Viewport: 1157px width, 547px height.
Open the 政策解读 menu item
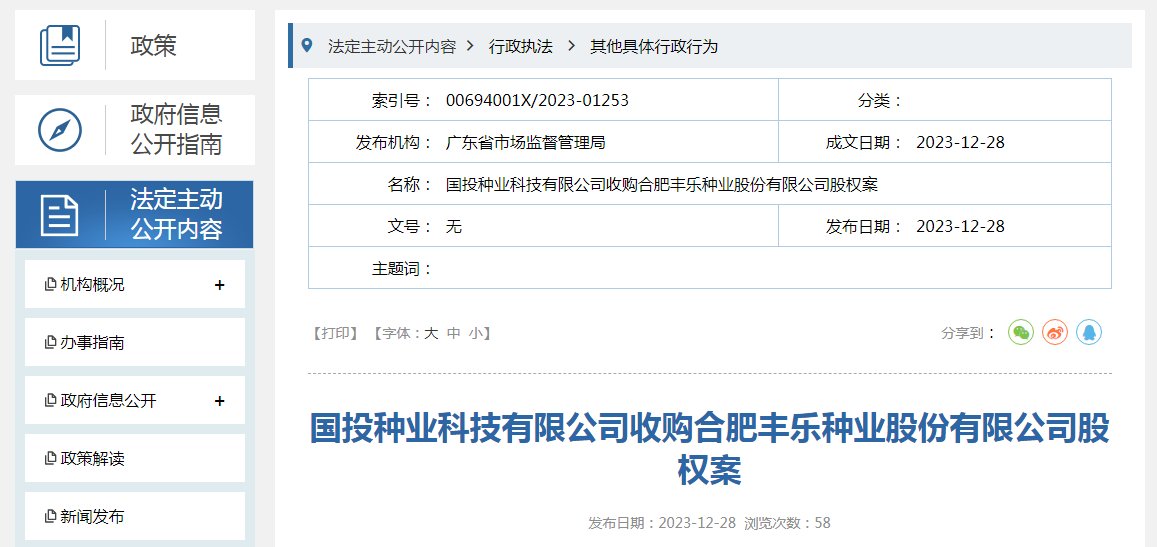coord(135,458)
